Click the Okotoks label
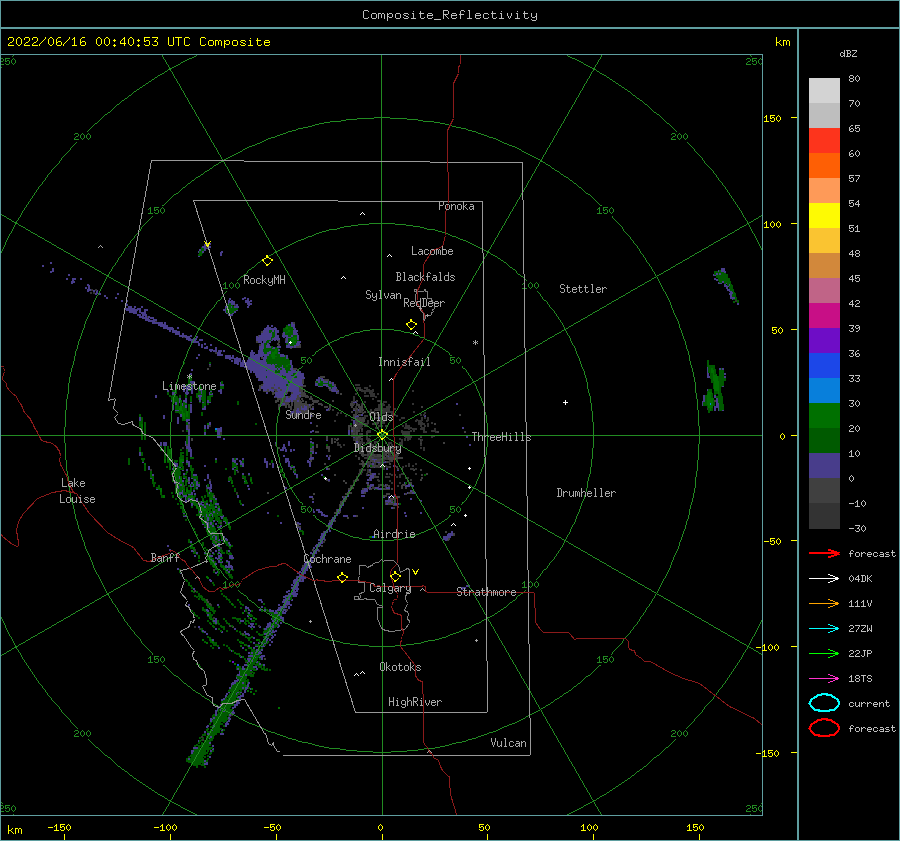 [x=400, y=667]
